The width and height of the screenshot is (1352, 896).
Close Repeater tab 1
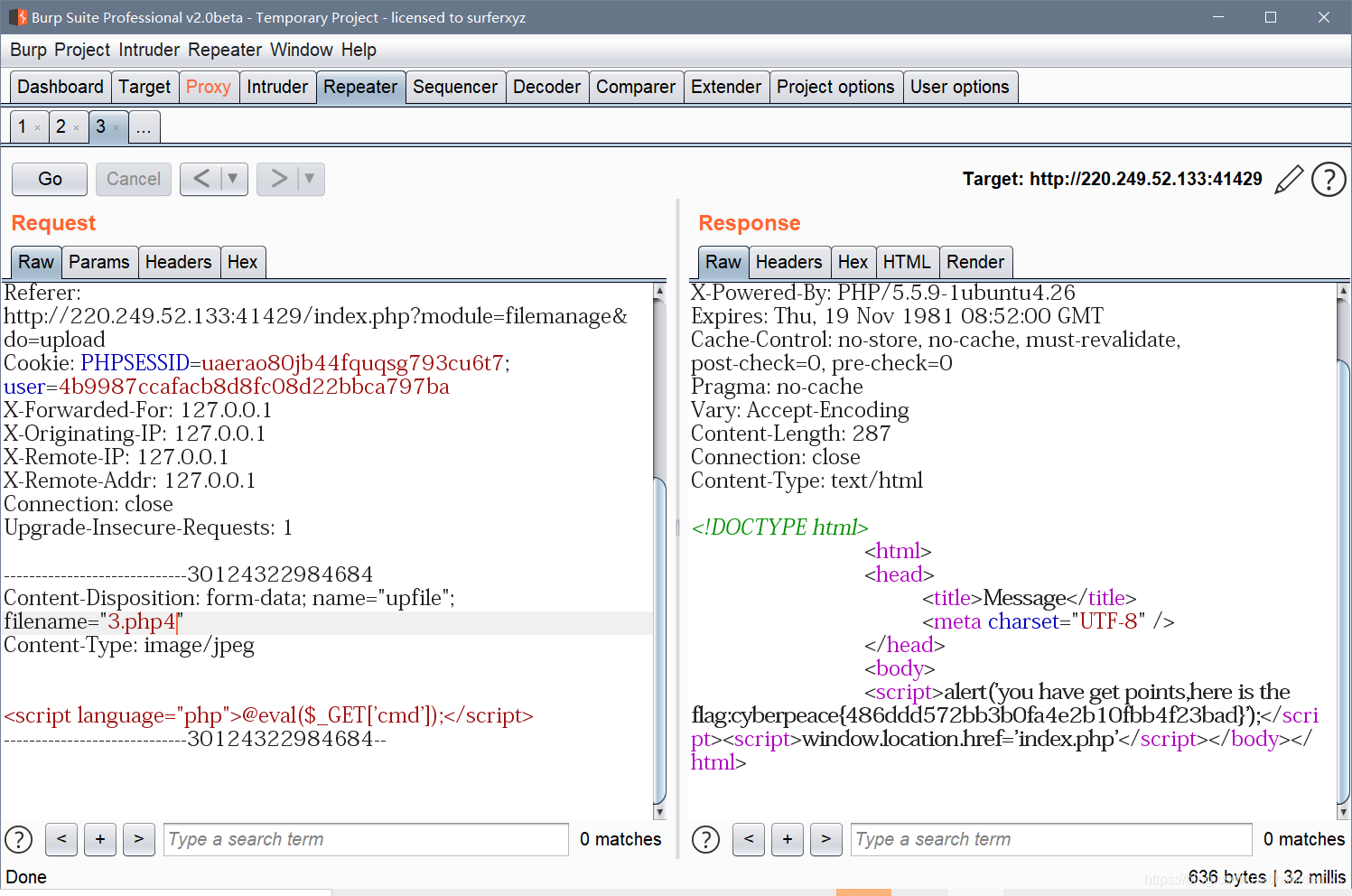[x=37, y=128]
